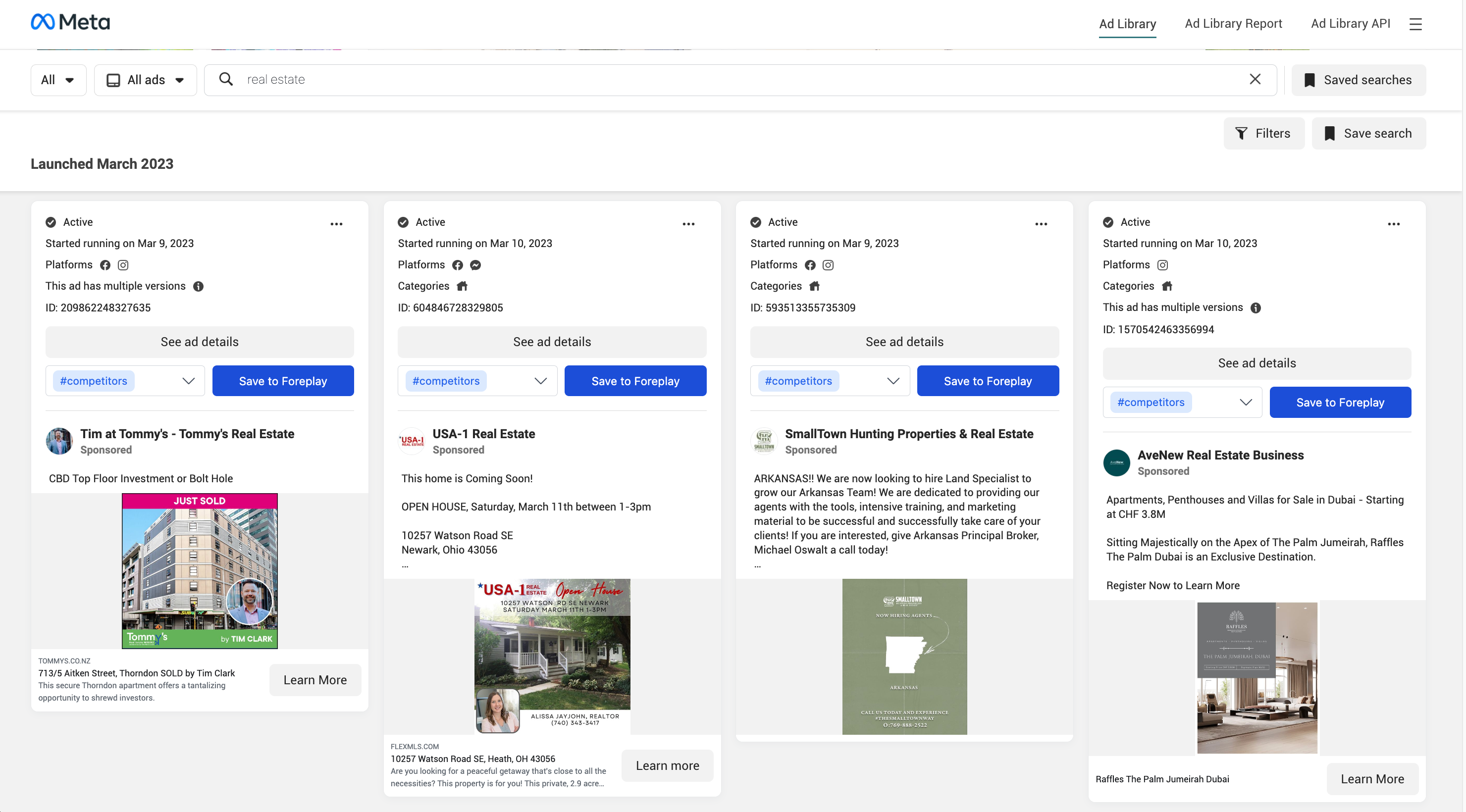Click Instagram platform icon on AveNew ad
Viewport: 1466px width, 812px height.
pos(1163,265)
